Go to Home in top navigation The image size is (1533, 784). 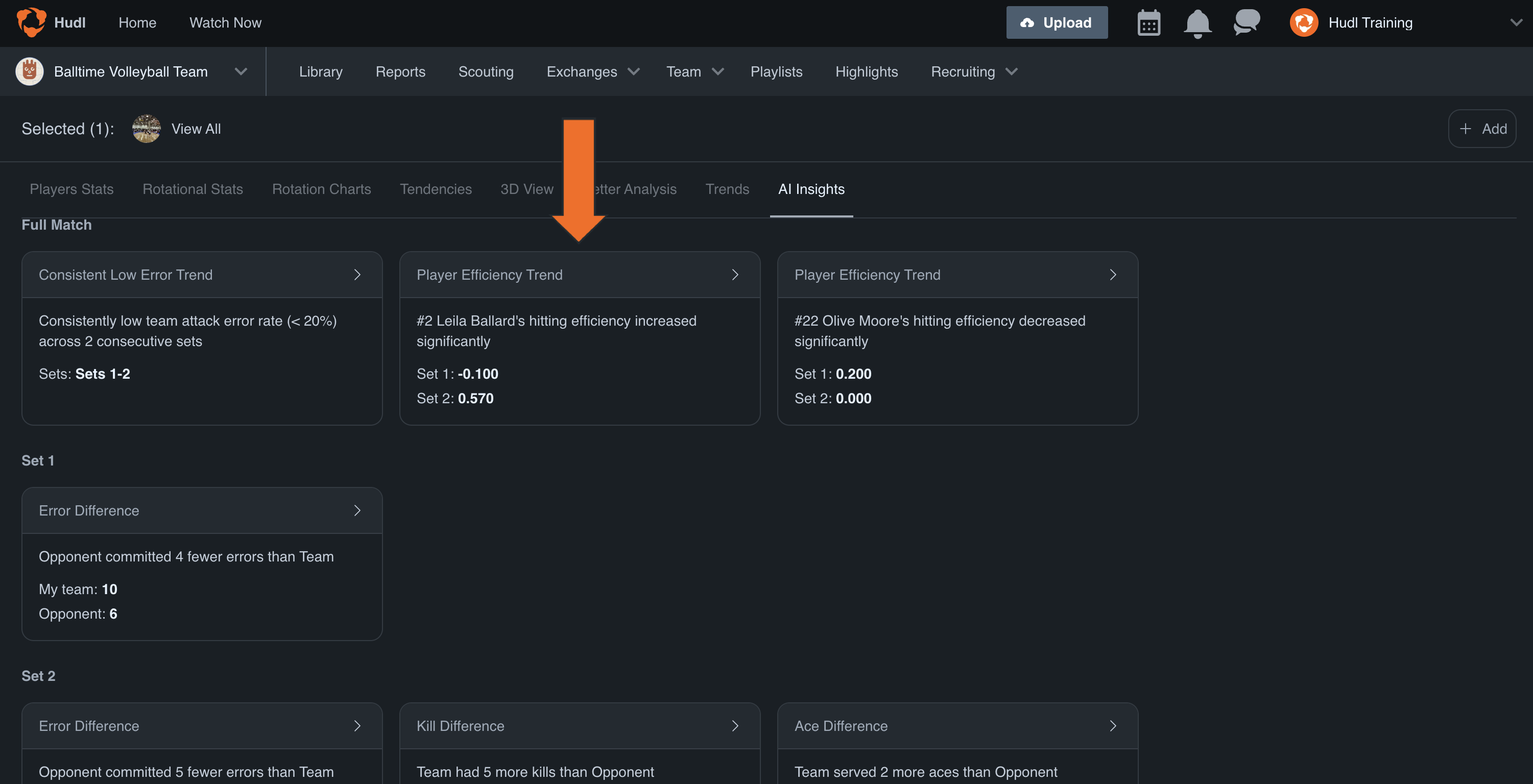[x=137, y=22]
